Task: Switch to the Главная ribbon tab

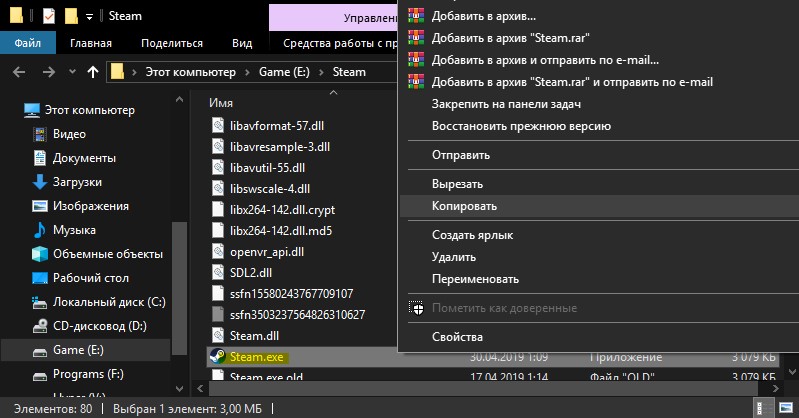Action: coord(91,43)
